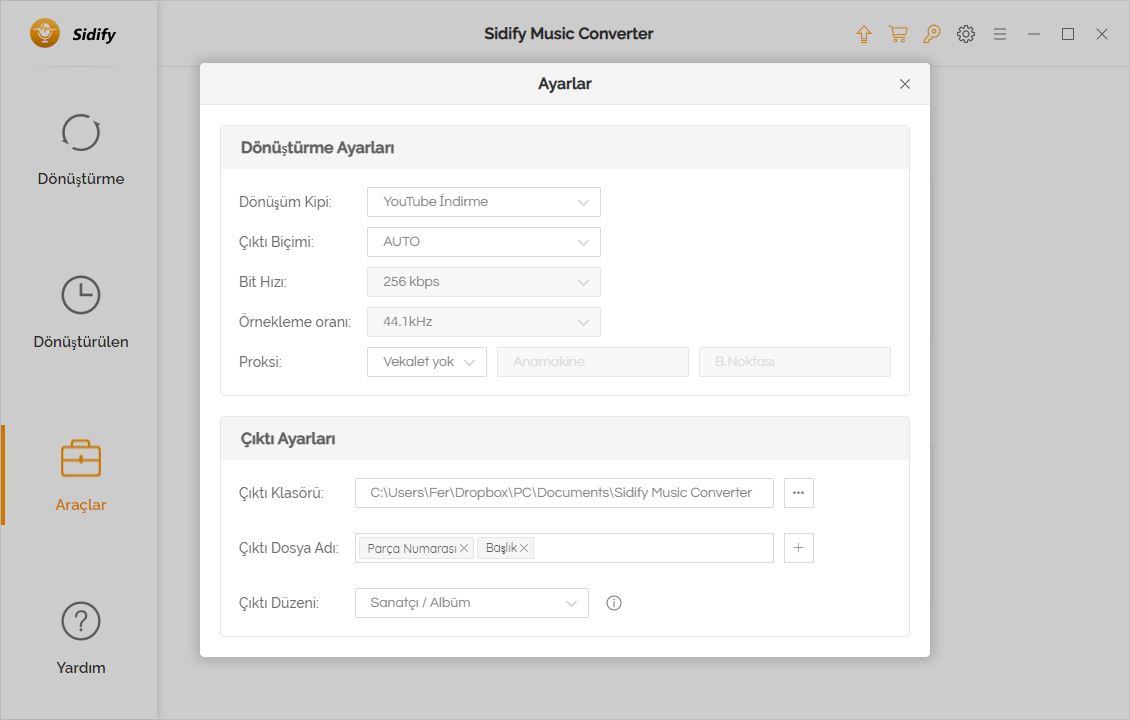
Task: Expand the Dönüşüm Kipi dropdown
Action: pos(484,202)
